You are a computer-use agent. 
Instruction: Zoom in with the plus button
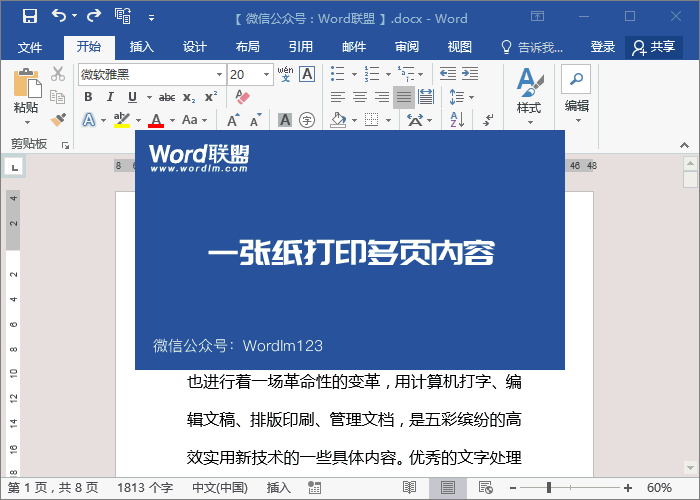(x=628, y=488)
